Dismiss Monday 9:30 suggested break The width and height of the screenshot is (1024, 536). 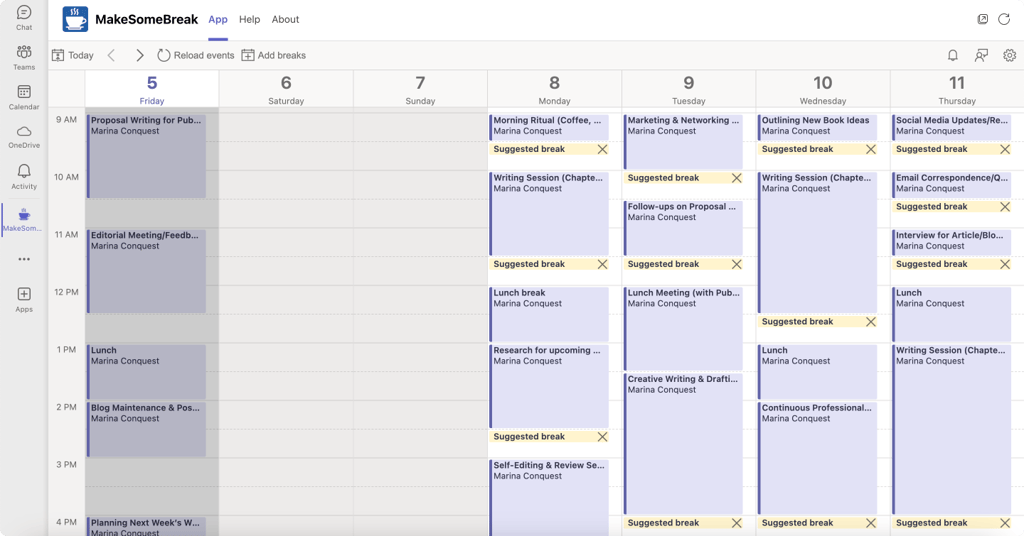(602, 150)
